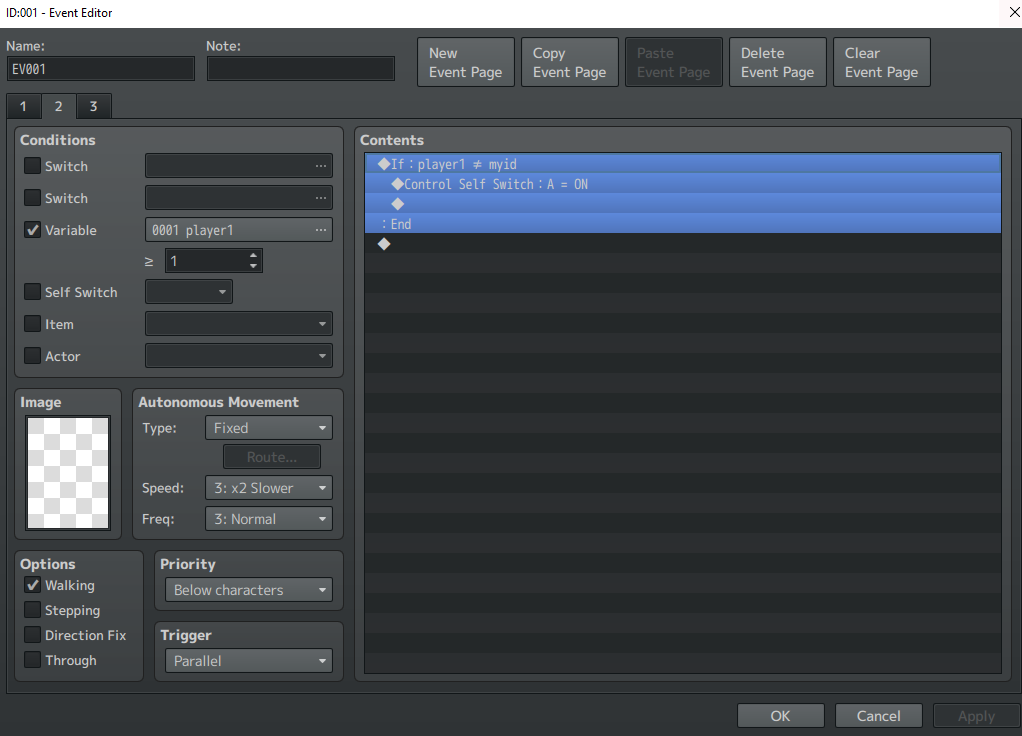Screen dimensions: 1022x736
Task: Open the Self Switch dropdown
Action: point(188,291)
